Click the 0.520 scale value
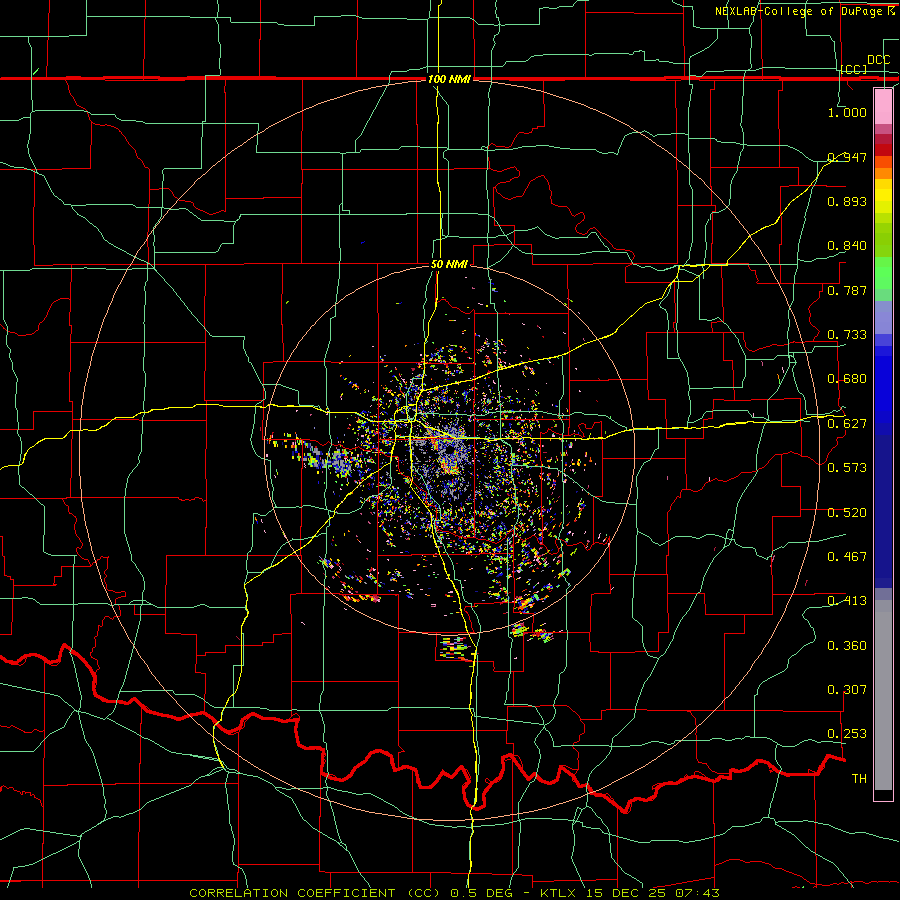This screenshot has width=900, height=900. pos(847,513)
